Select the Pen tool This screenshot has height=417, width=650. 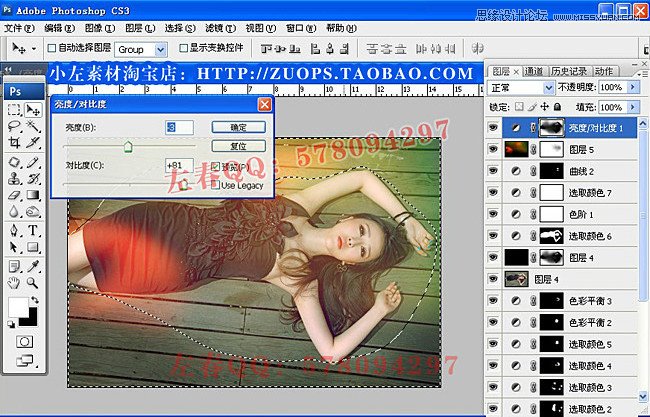tap(14, 230)
